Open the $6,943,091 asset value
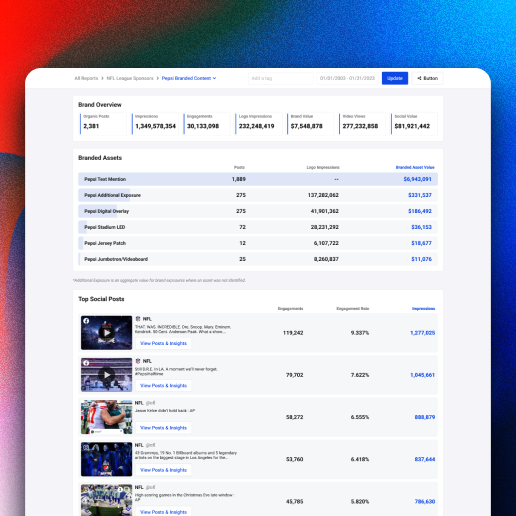 pyautogui.click(x=417, y=179)
